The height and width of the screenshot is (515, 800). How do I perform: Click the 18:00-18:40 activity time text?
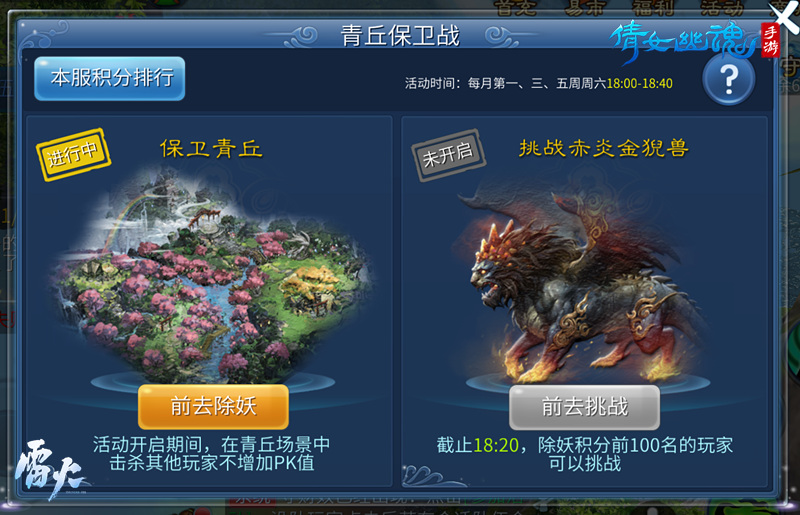639,83
